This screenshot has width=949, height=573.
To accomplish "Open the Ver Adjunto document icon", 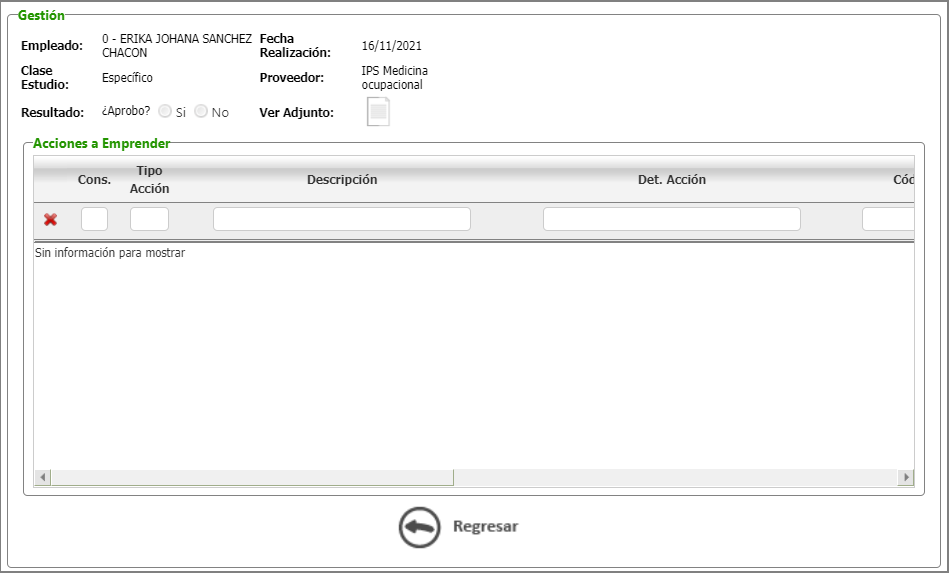I will click(x=378, y=112).
